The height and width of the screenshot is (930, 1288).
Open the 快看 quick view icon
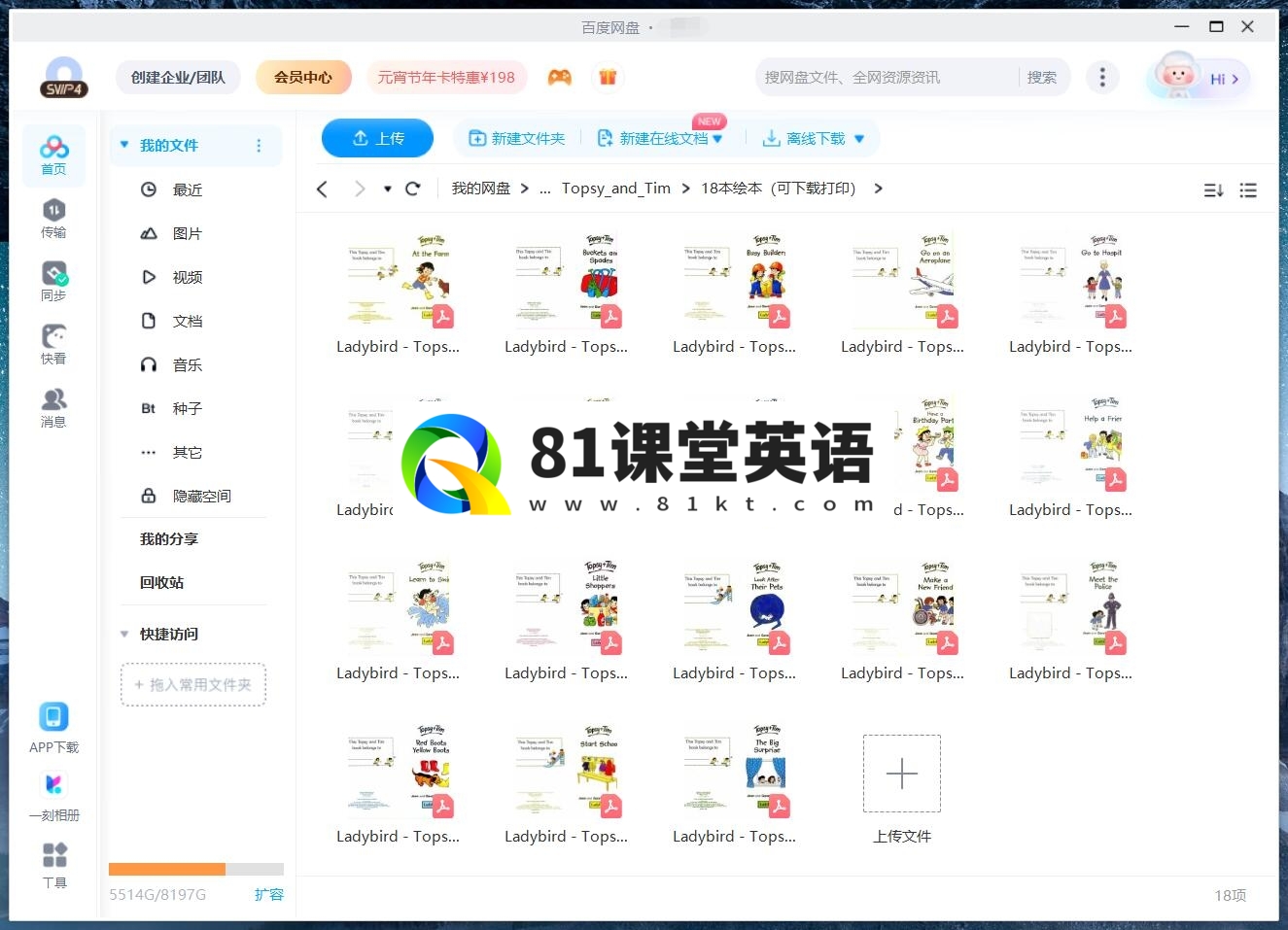(53, 345)
